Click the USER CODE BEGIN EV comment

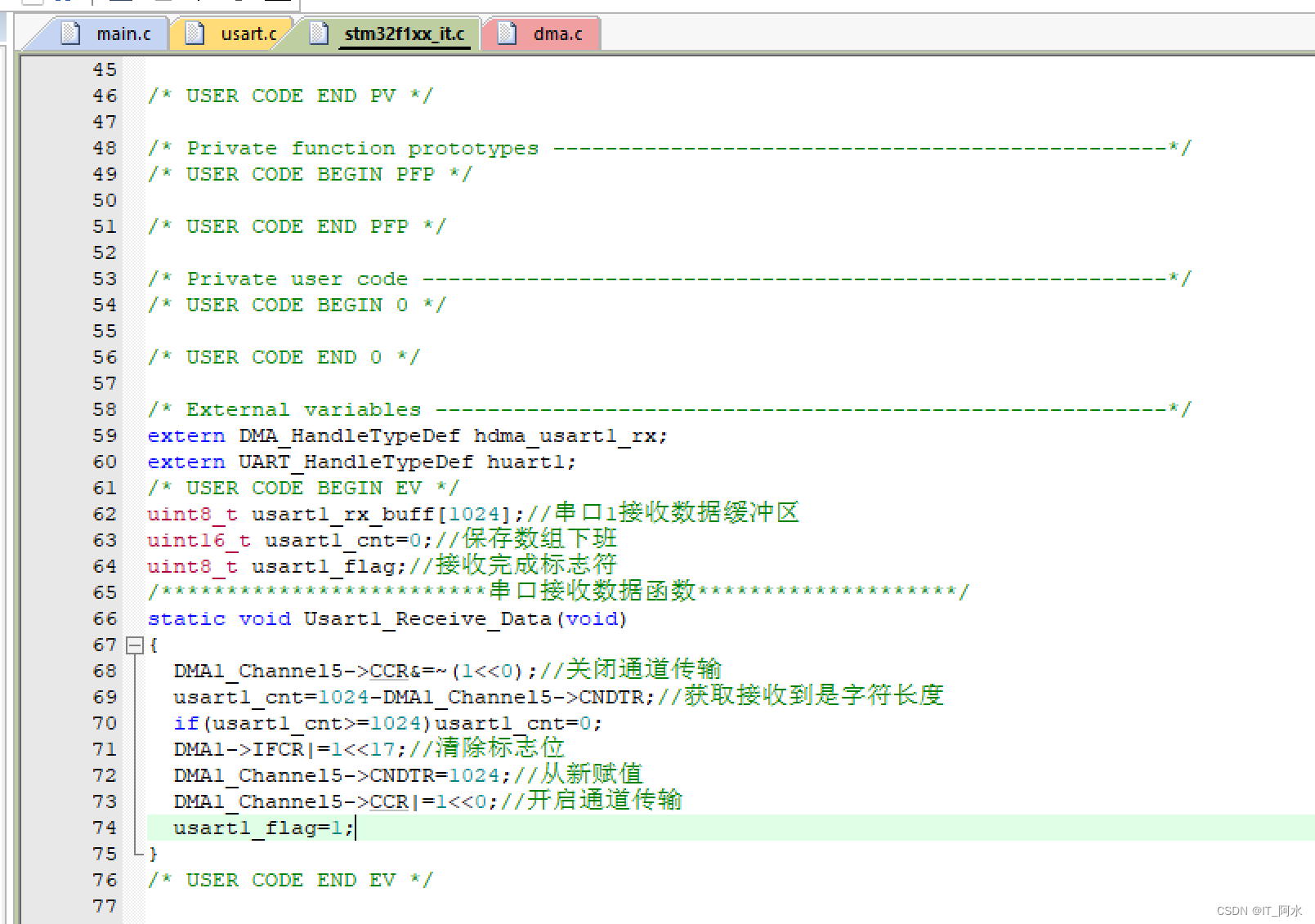[x=303, y=488]
